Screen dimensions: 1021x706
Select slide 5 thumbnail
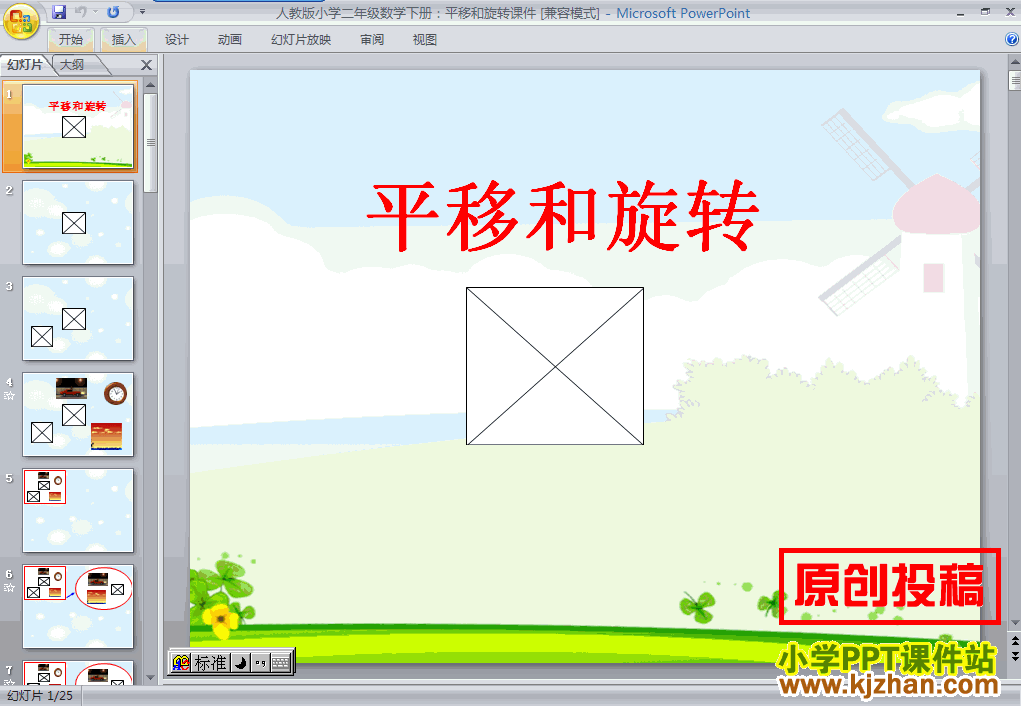(78, 511)
